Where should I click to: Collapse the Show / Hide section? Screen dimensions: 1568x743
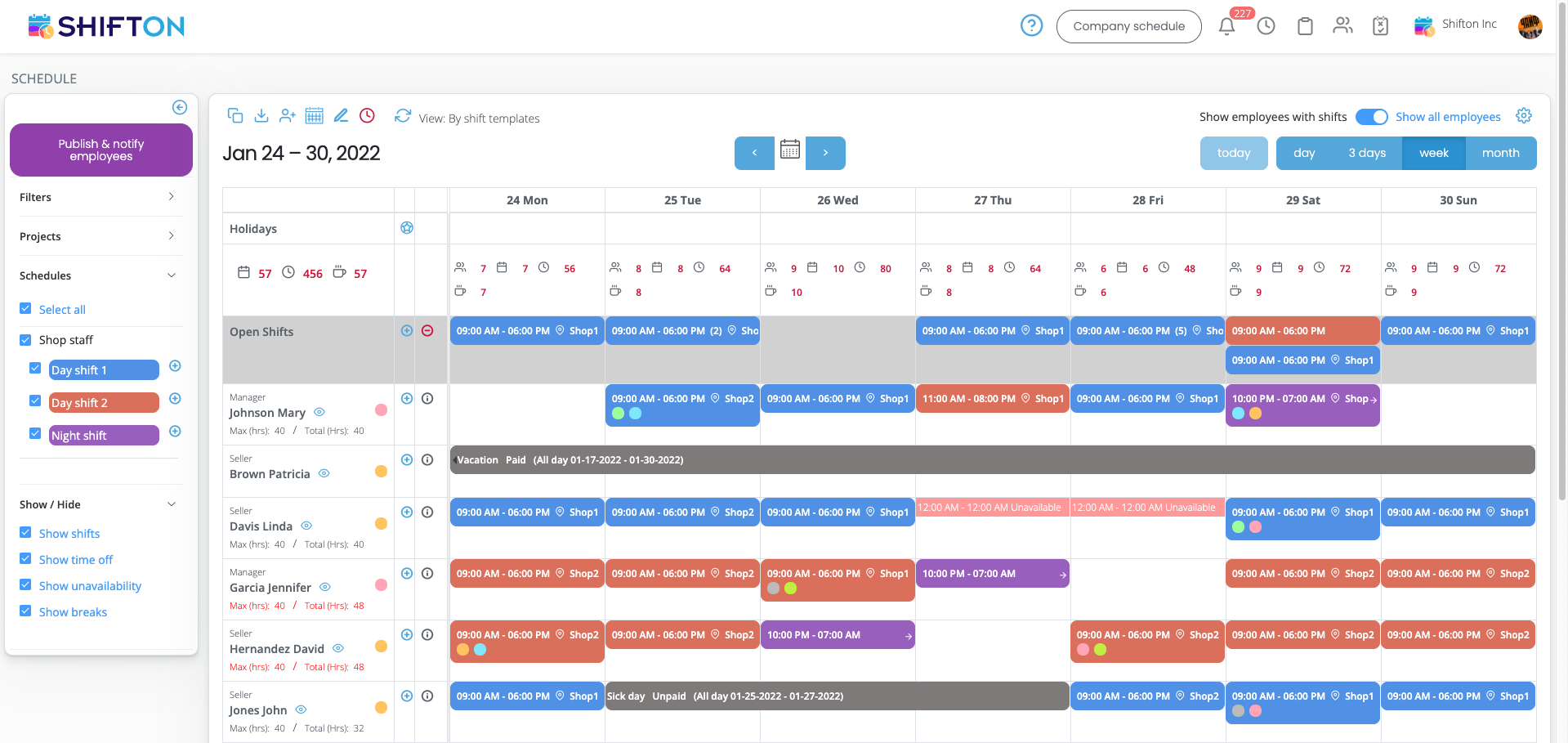(171, 504)
